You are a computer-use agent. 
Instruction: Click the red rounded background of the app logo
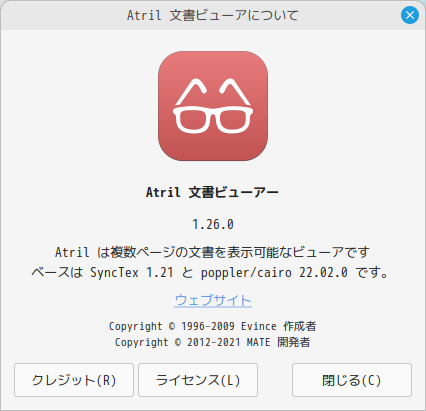point(213,148)
